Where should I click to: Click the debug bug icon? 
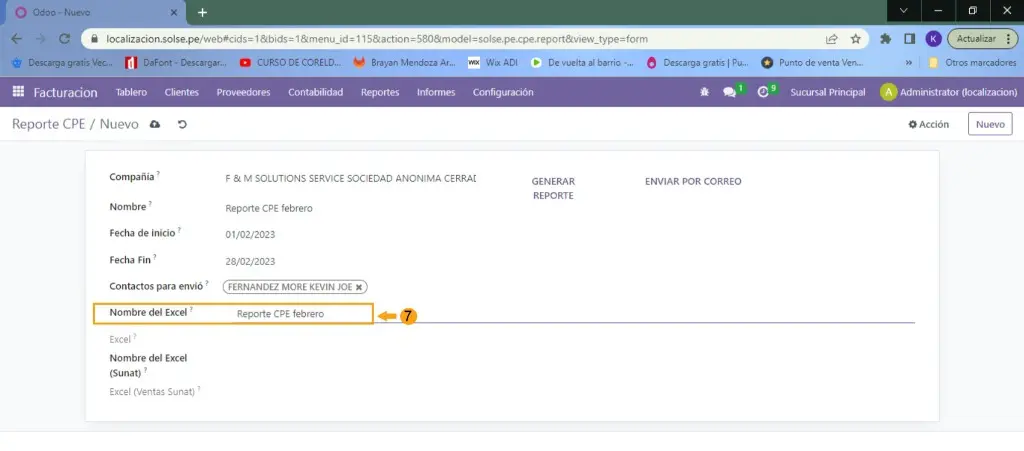pyautogui.click(x=704, y=92)
